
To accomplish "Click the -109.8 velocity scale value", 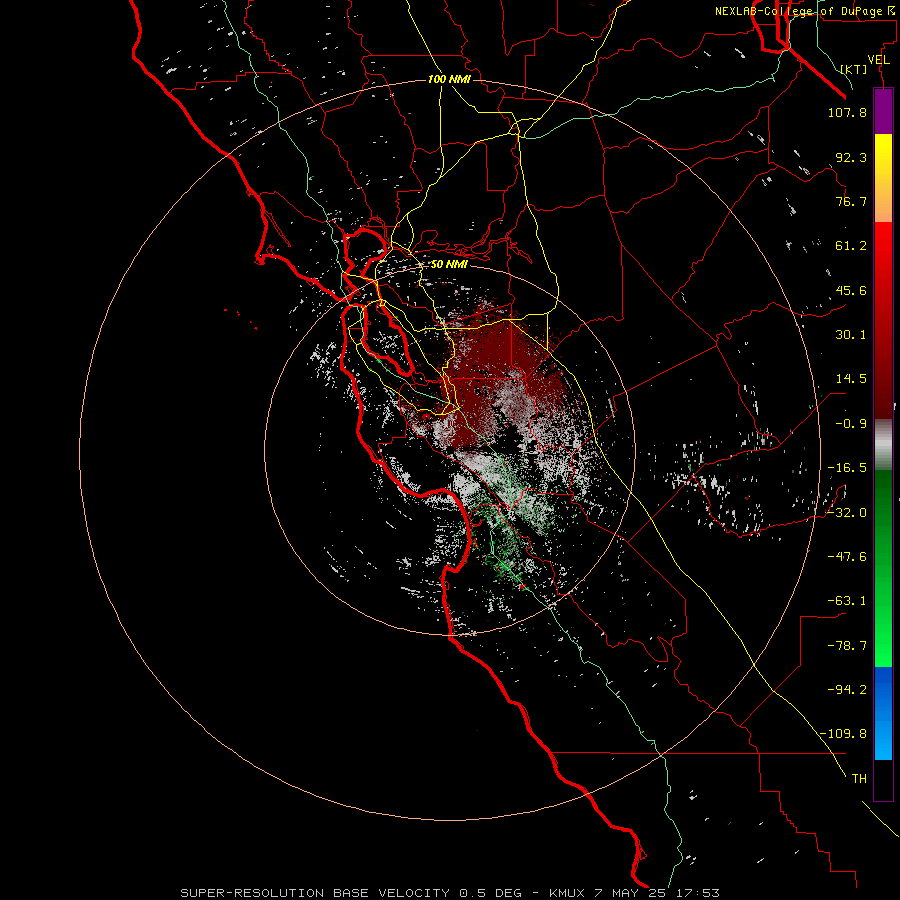I will [843, 734].
